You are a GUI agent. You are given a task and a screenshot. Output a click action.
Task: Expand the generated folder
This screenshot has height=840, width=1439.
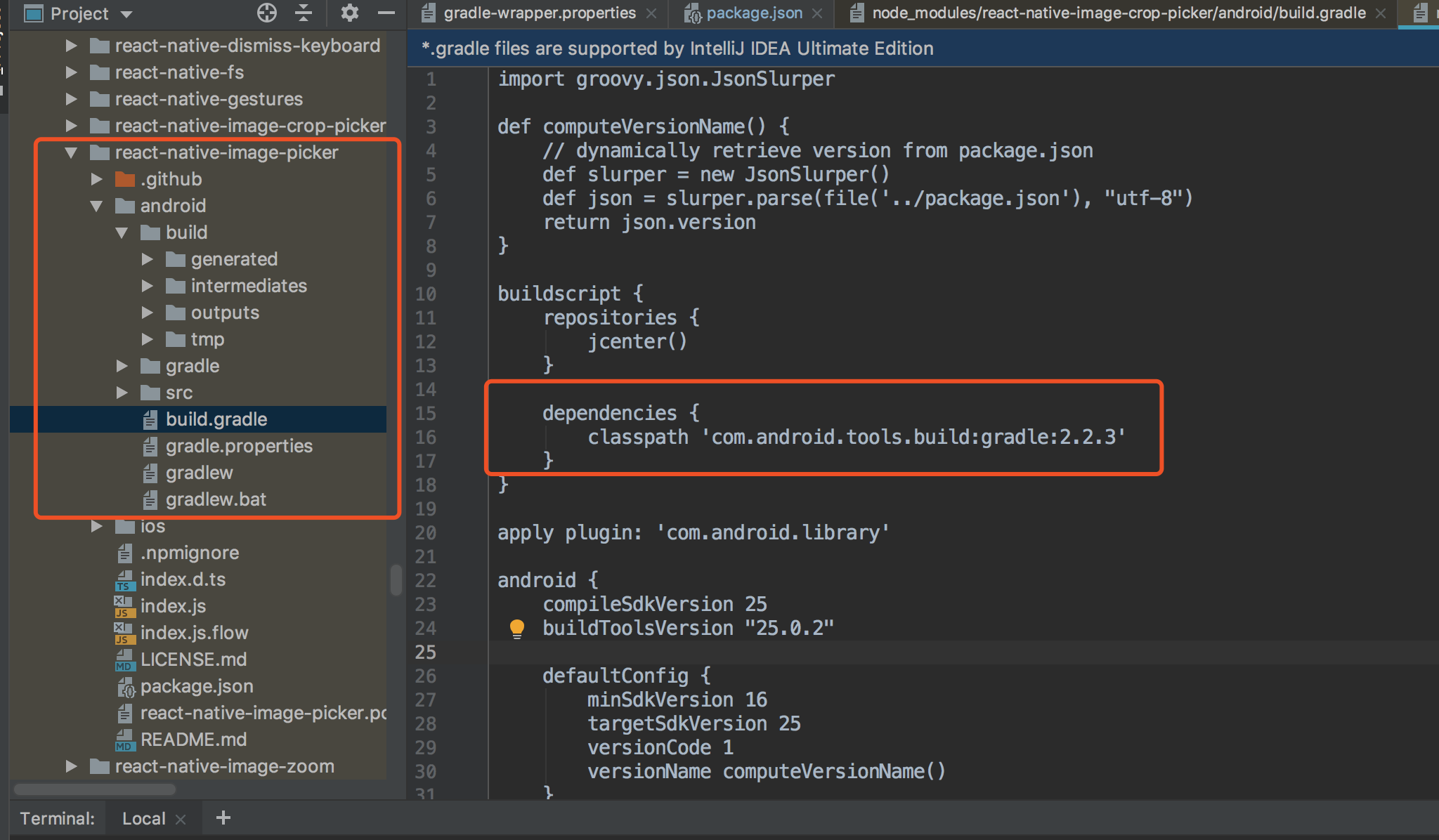[x=147, y=259]
